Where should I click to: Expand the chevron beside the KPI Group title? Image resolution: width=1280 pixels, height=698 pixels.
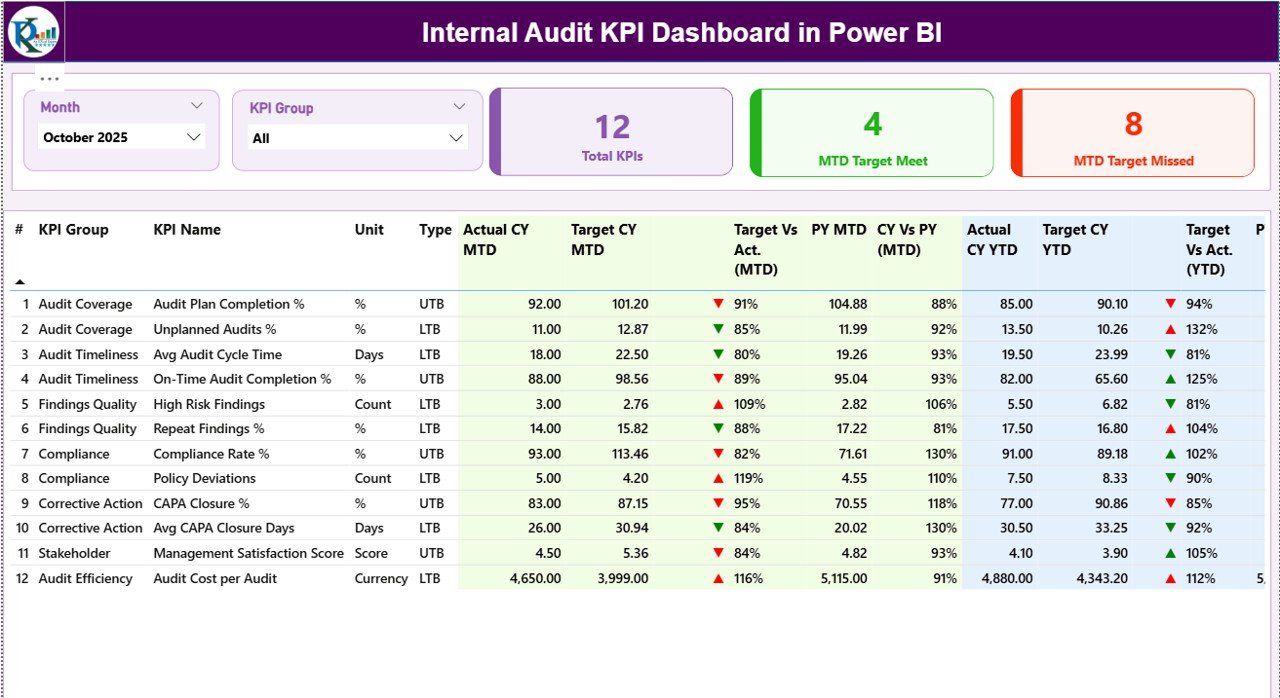coord(459,105)
